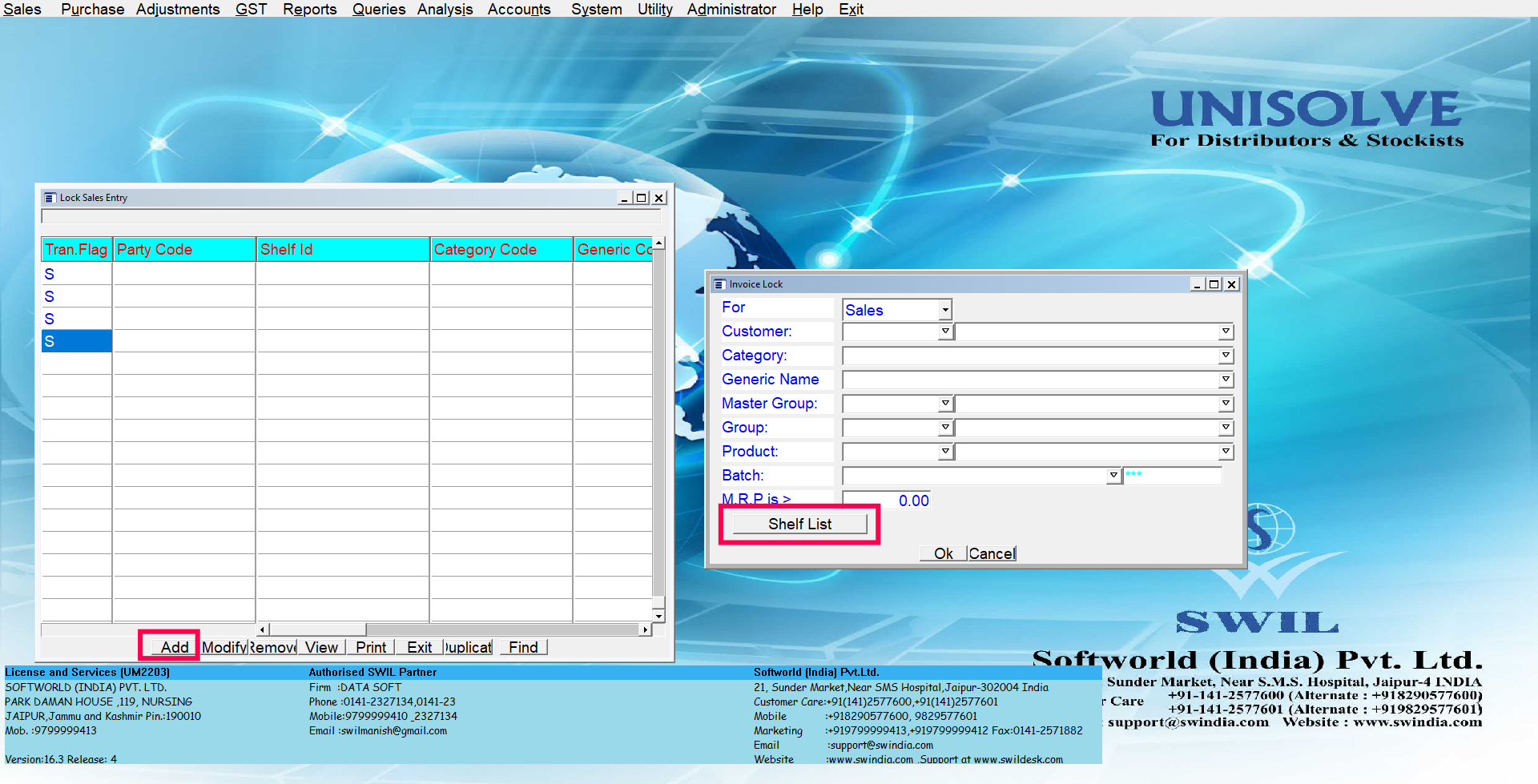The height and width of the screenshot is (784, 1538).
Task: Maximize the Lock Sales Entry window
Action: click(x=642, y=198)
